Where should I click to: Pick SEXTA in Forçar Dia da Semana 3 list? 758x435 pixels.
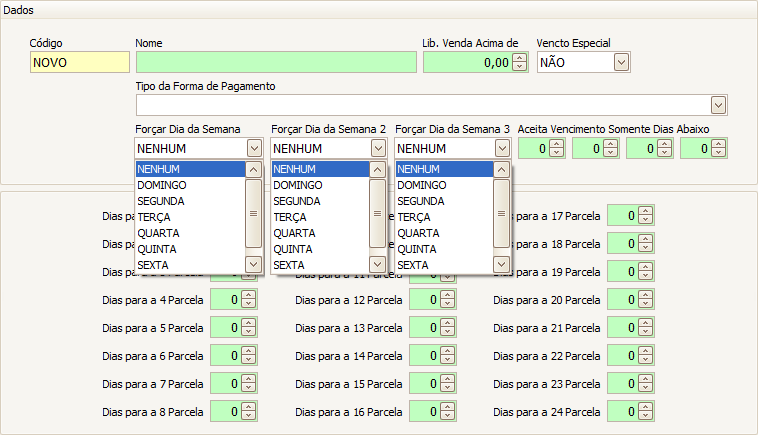443,265
